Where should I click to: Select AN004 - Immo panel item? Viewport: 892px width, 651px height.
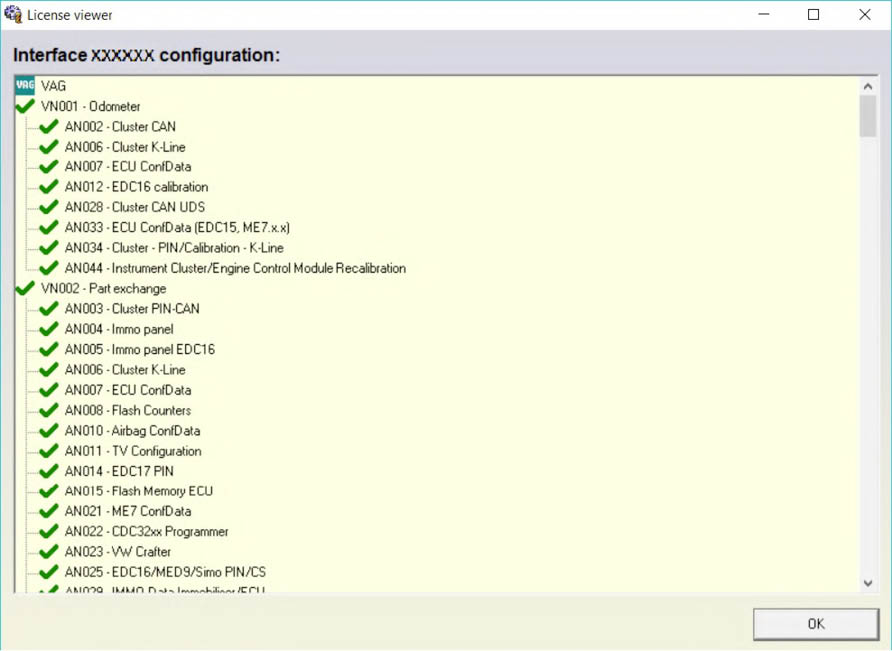tap(118, 329)
